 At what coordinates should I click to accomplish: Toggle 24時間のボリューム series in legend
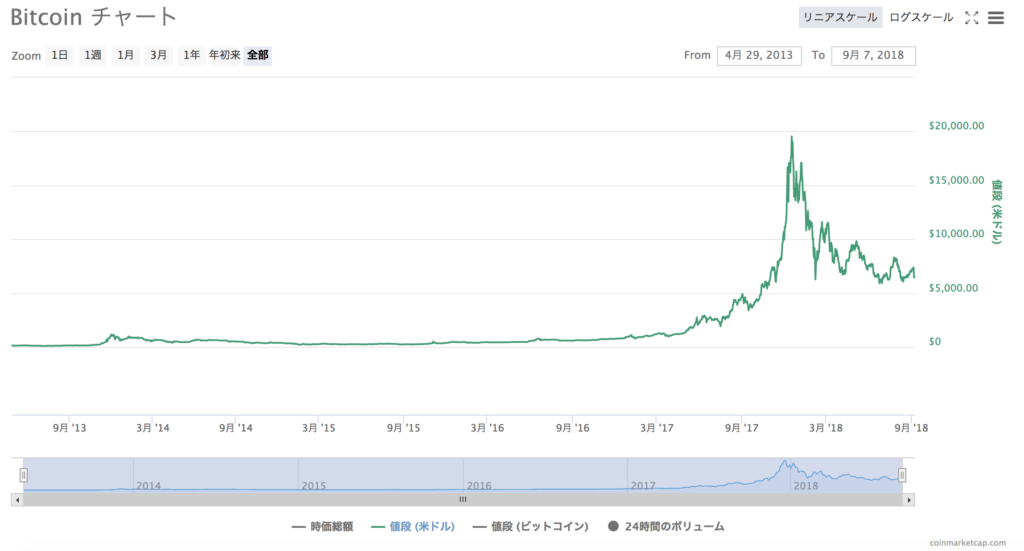click(666, 527)
